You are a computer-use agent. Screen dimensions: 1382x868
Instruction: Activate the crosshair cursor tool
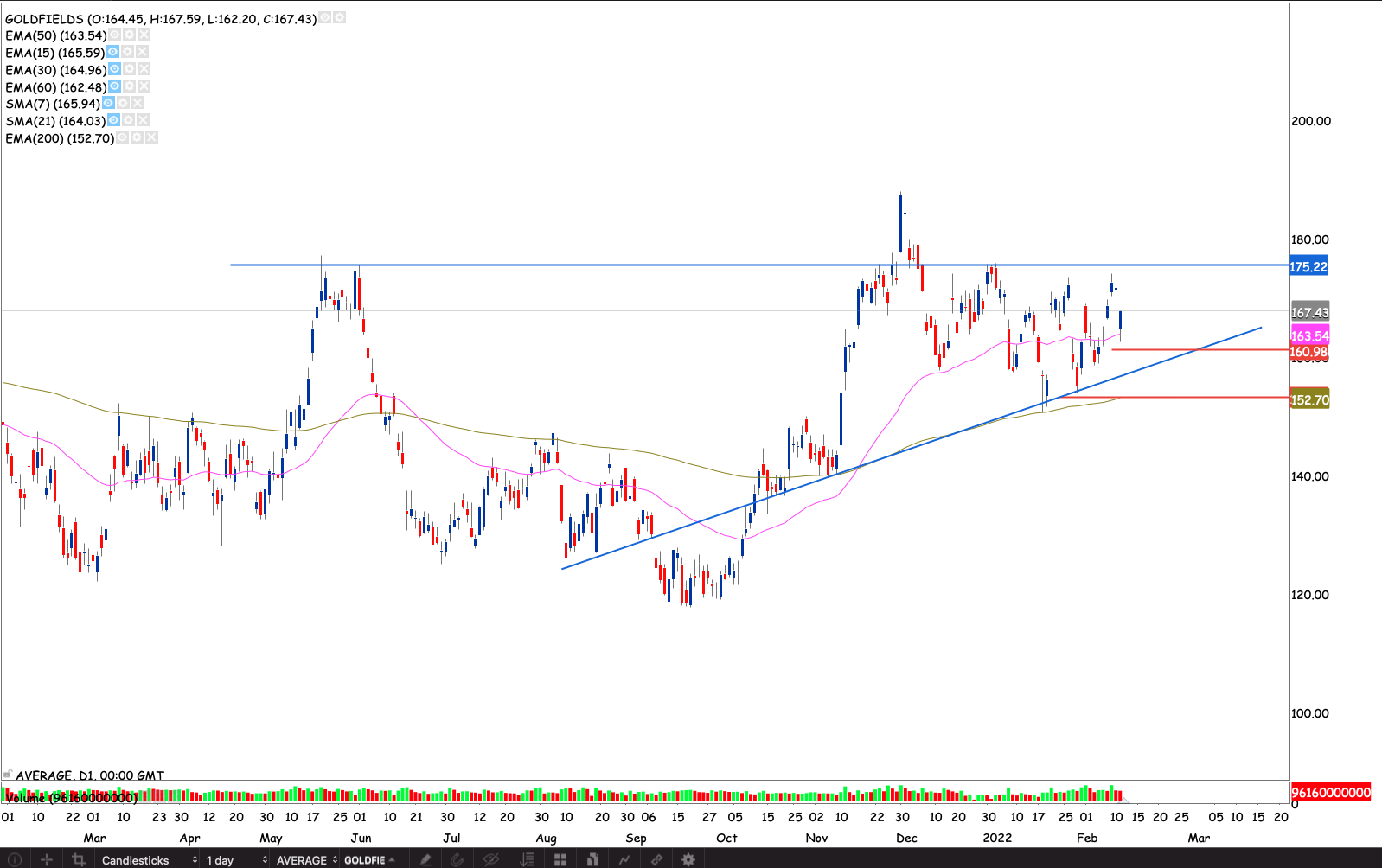[x=47, y=859]
